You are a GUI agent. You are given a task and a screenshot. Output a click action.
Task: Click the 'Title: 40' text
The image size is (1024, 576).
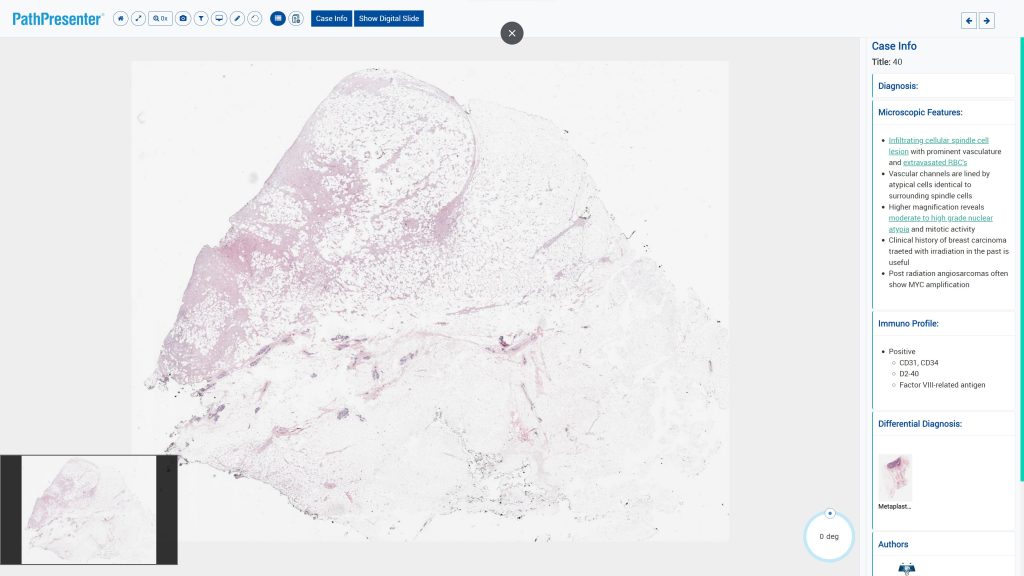[887, 62]
